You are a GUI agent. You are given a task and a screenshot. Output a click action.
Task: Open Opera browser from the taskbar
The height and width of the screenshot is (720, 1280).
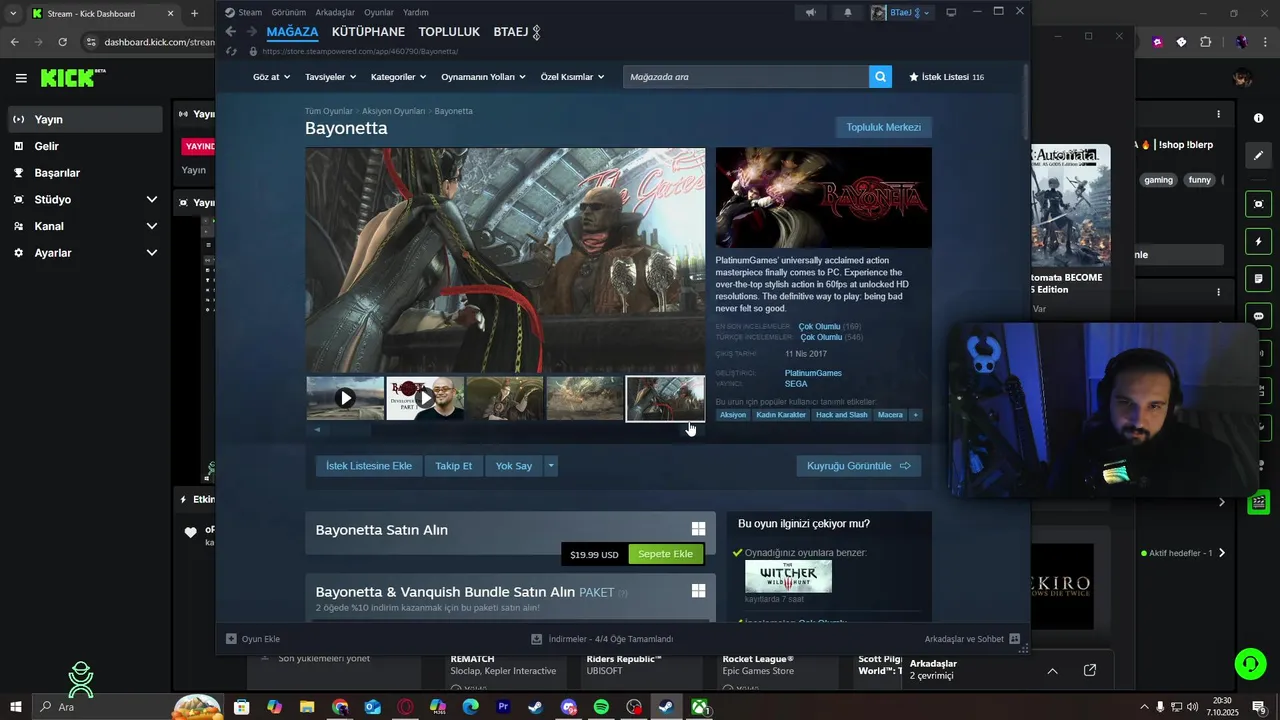tap(405, 707)
